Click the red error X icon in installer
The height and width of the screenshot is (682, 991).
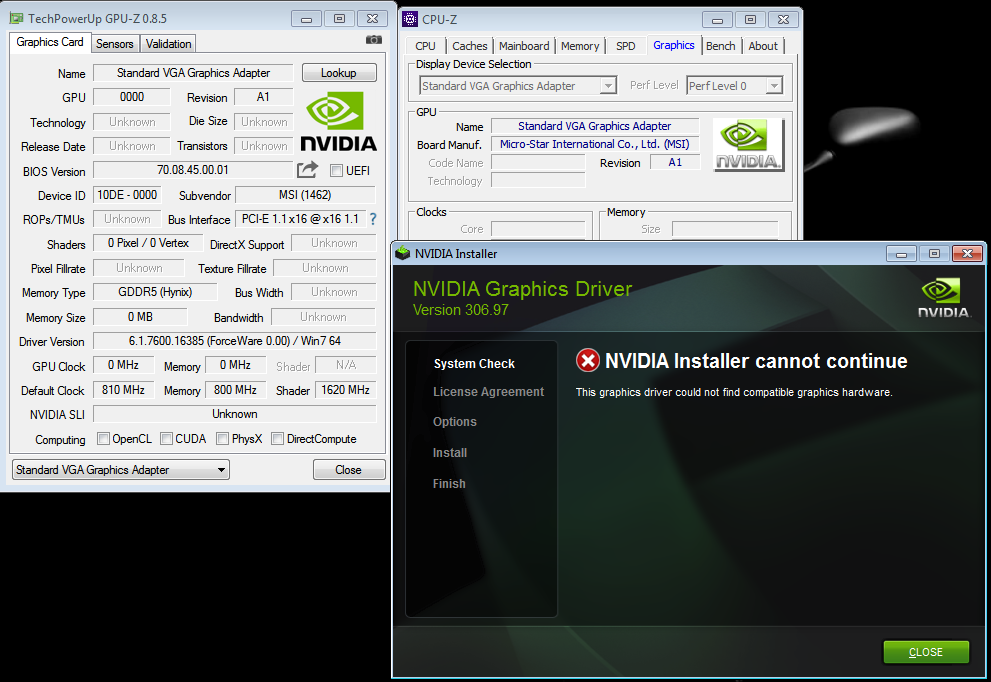(588, 361)
